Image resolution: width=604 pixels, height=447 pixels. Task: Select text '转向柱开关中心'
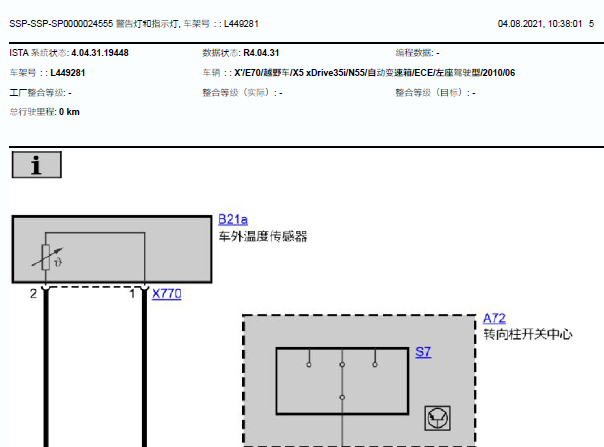(x=528, y=334)
